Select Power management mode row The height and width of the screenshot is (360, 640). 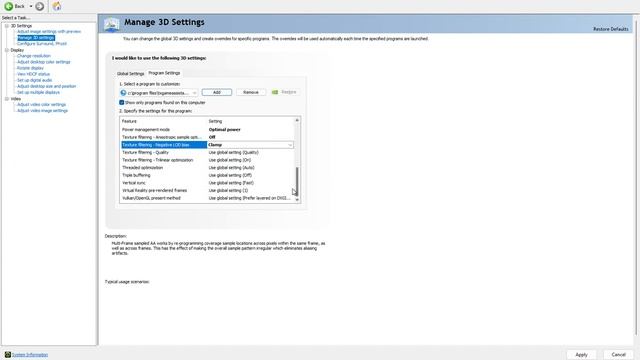[x=207, y=129]
